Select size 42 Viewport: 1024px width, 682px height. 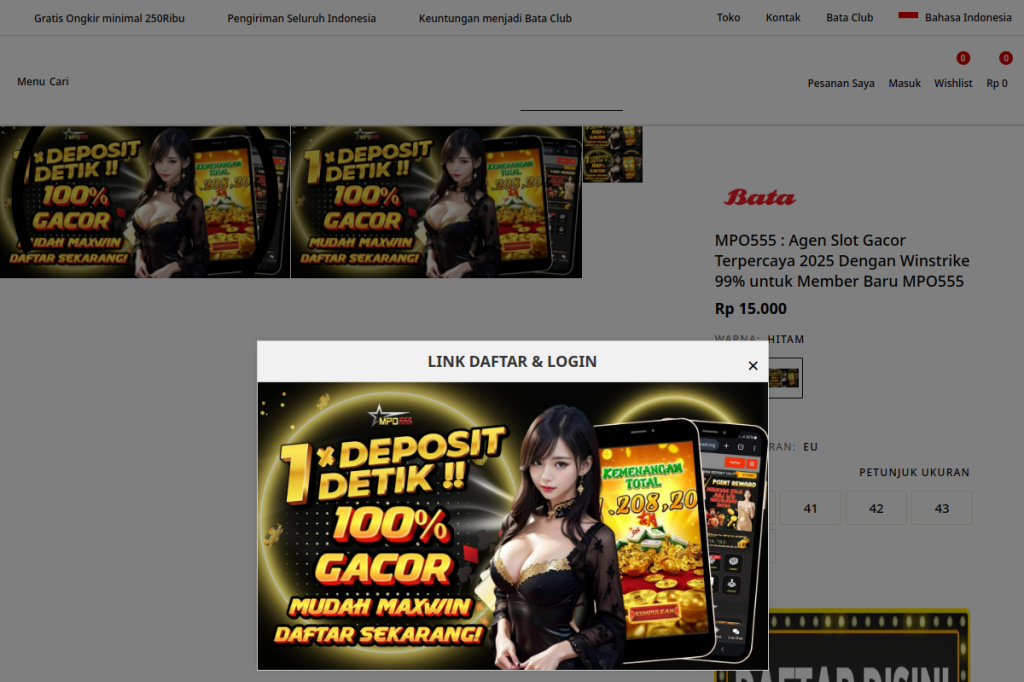tap(876, 508)
